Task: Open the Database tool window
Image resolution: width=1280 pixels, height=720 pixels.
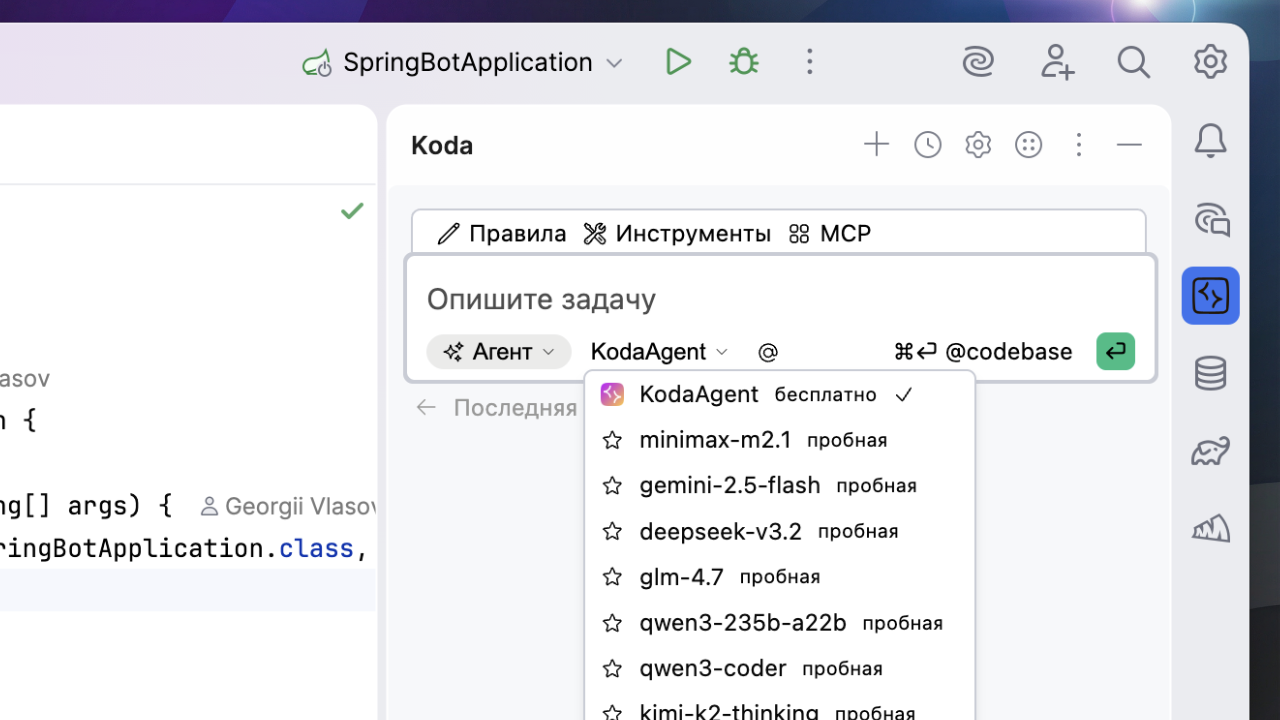Action: 1210,372
